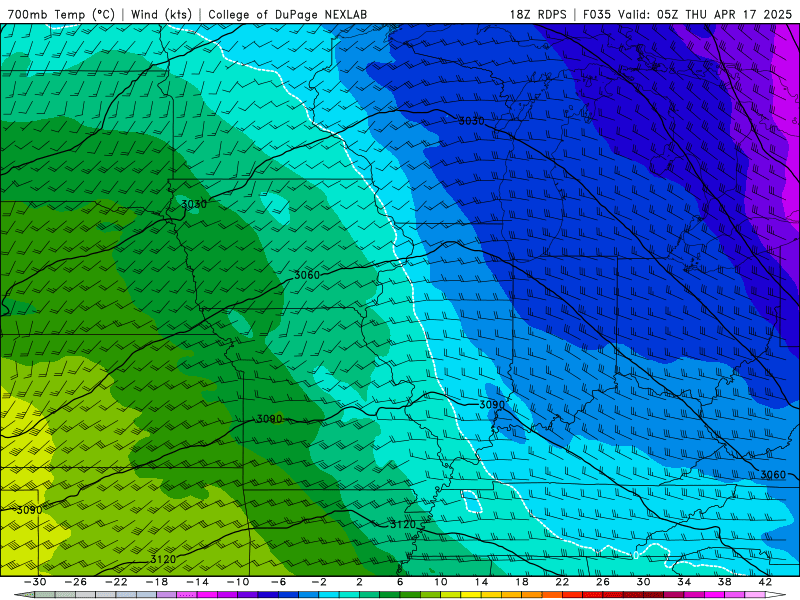Click the positive 30 value on the scale

click(643, 582)
